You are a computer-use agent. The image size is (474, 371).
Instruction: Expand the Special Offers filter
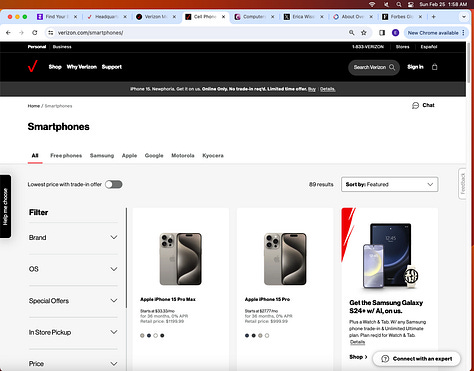click(73, 301)
